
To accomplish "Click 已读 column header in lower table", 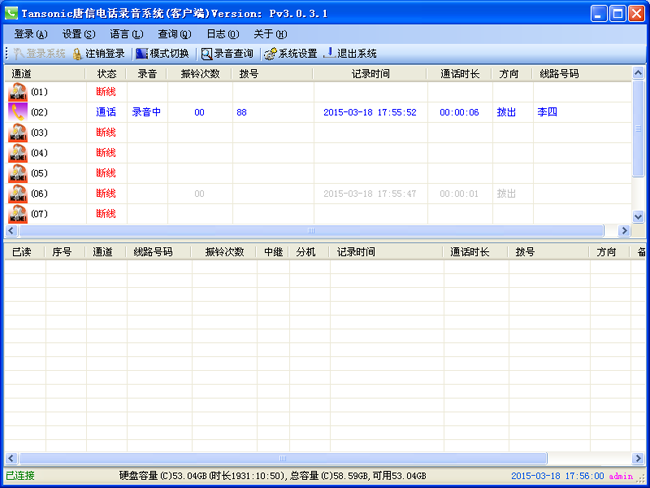I will coord(22,252).
